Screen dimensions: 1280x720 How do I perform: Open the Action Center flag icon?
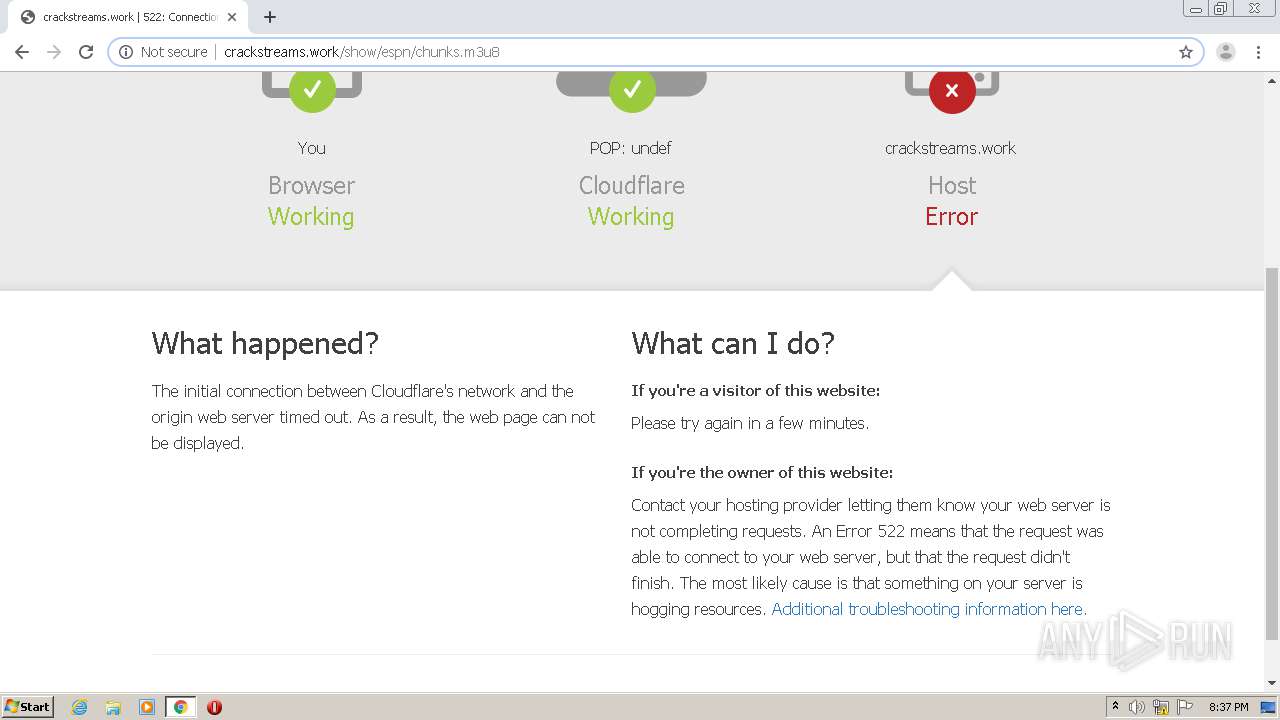(x=1185, y=707)
